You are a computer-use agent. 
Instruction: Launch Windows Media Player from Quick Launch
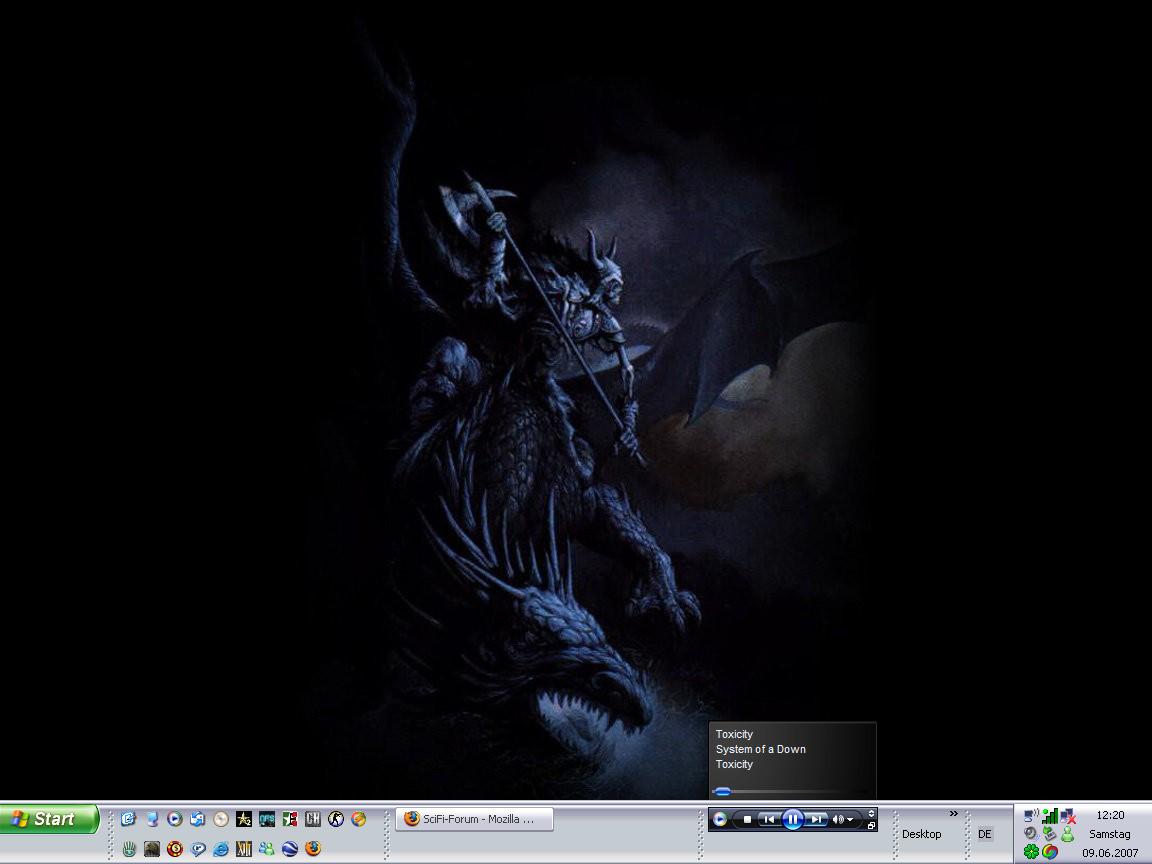click(x=175, y=819)
